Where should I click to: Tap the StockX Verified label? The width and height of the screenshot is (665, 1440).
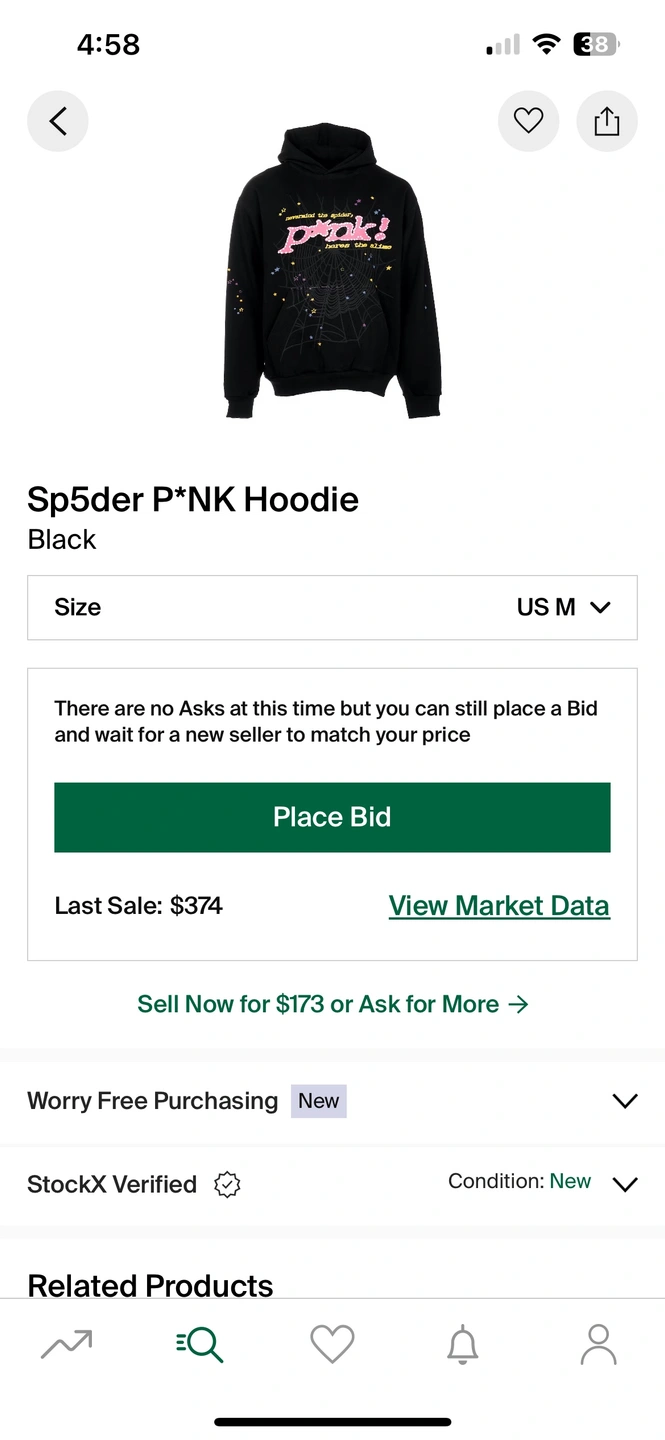coord(112,1184)
